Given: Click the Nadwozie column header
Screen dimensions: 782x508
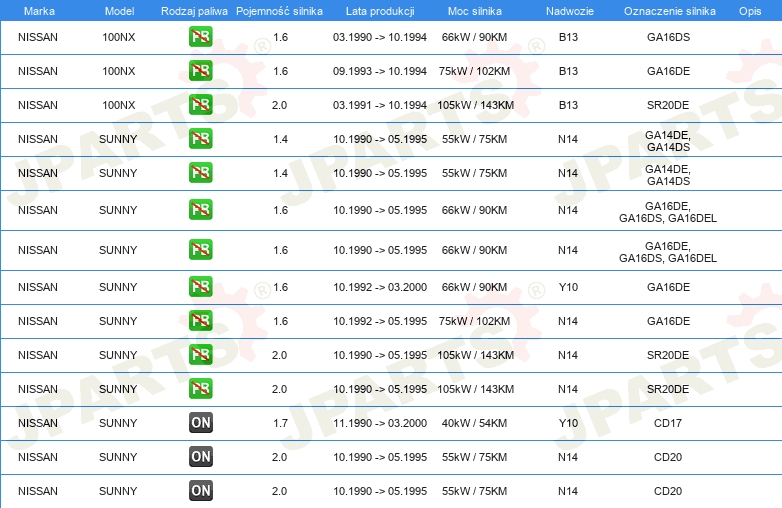Looking at the screenshot, I should [x=570, y=11].
